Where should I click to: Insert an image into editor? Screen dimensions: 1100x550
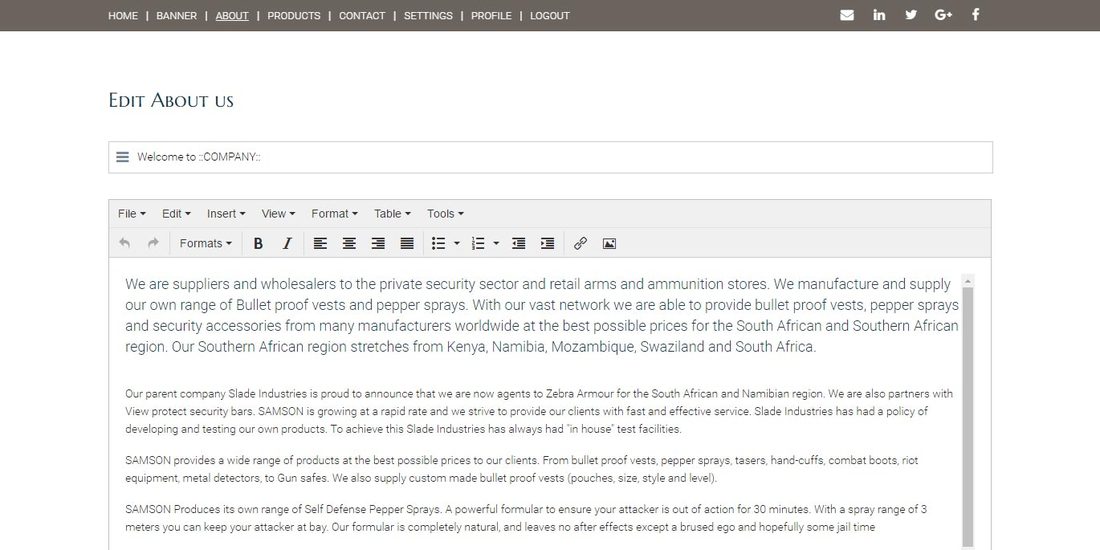coord(609,243)
